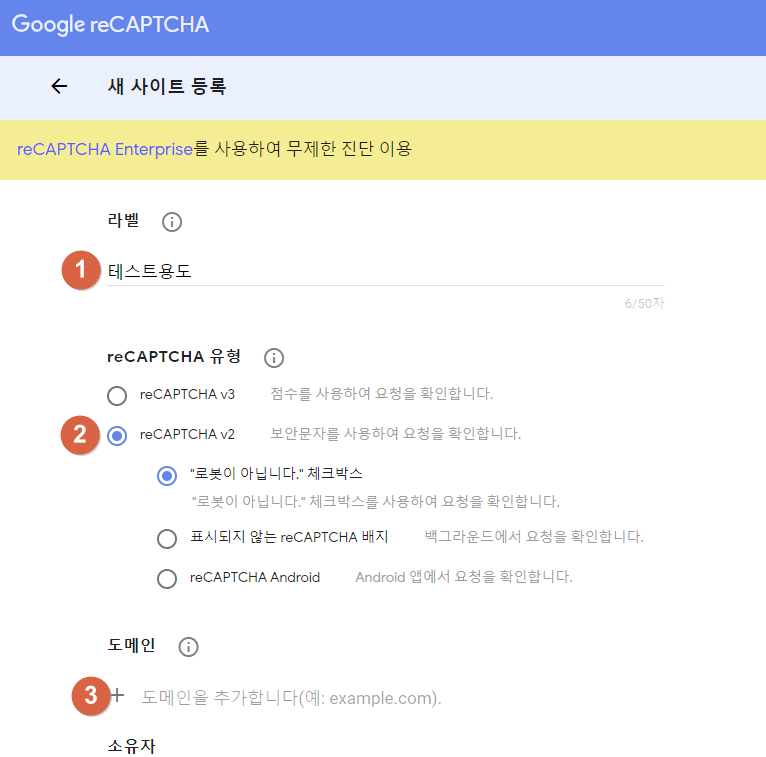The height and width of the screenshot is (757, 766).
Task: Open the info icon beside reCAPTCHA 유형
Action: tap(274, 357)
